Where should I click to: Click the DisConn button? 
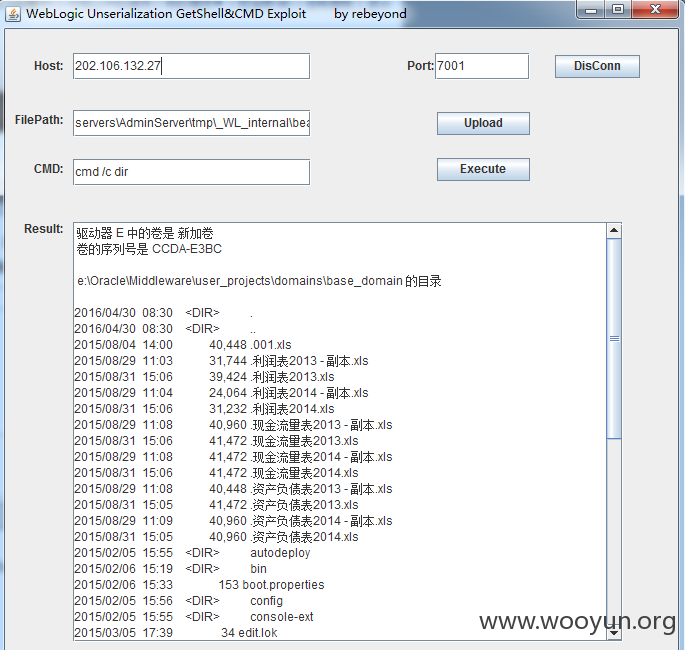point(597,66)
